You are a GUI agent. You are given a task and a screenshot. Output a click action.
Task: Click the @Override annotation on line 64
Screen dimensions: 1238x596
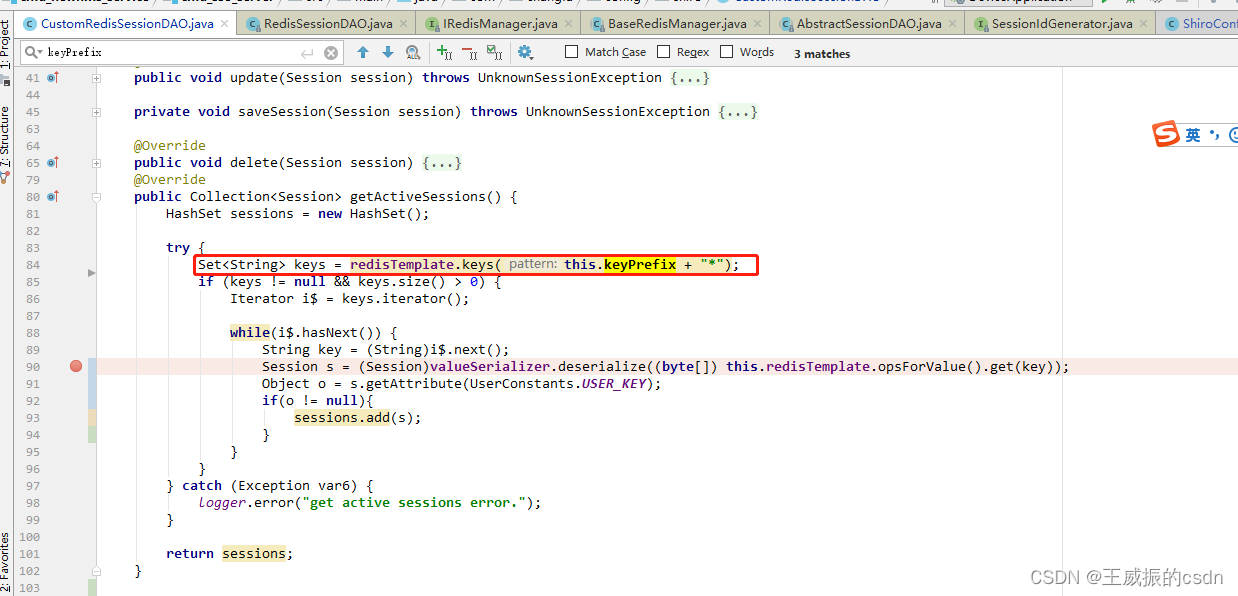point(170,145)
